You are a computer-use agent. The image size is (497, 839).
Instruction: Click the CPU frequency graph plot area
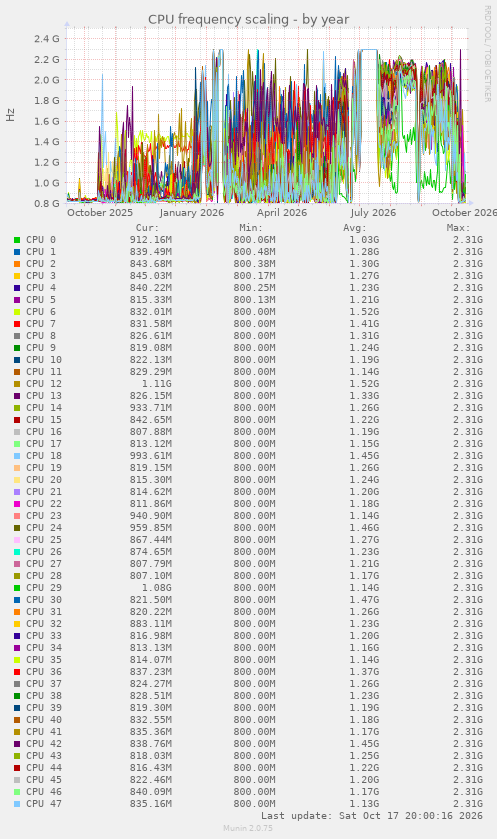pyautogui.click(x=267, y=116)
